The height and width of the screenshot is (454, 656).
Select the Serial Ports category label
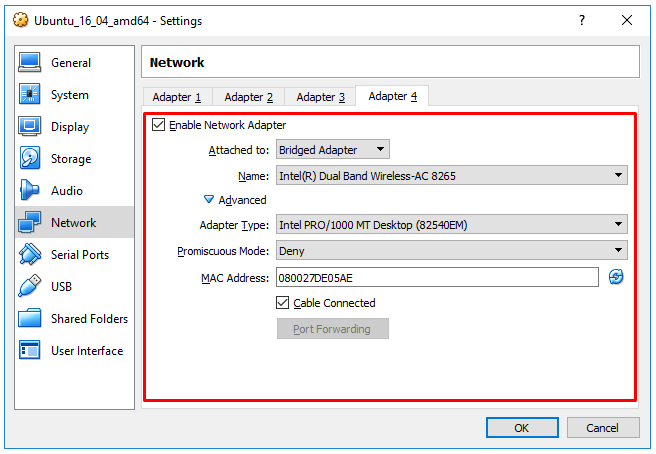pyautogui.click(x=80, y=255)
